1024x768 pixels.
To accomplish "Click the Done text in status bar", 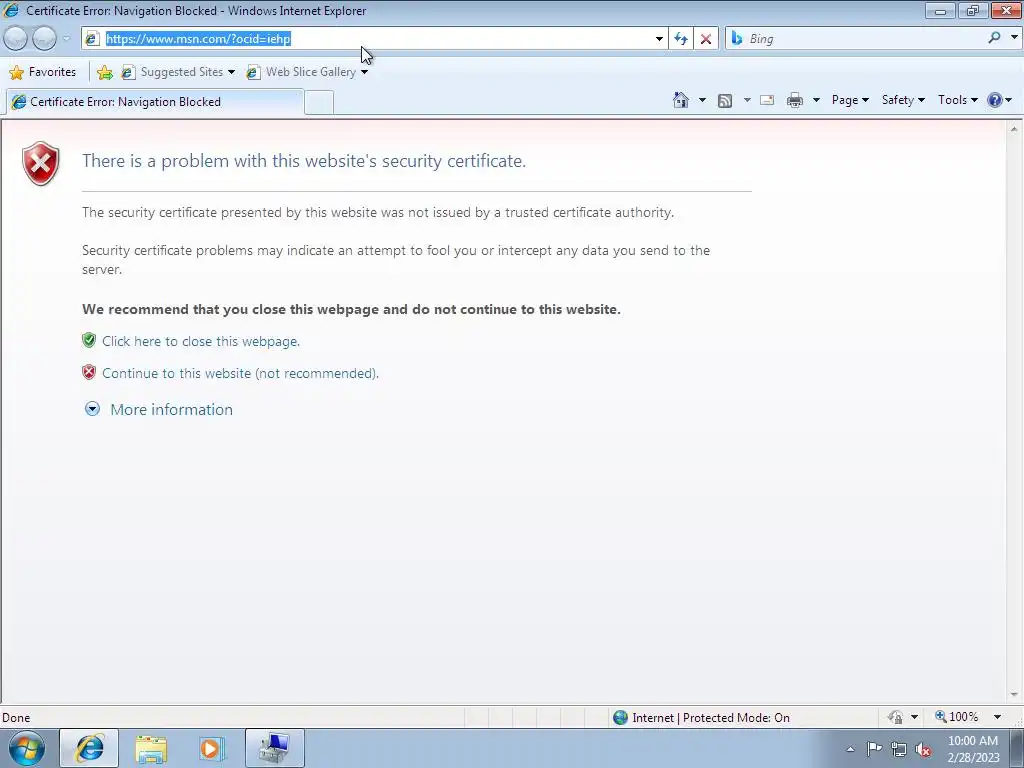I will 16,718.
